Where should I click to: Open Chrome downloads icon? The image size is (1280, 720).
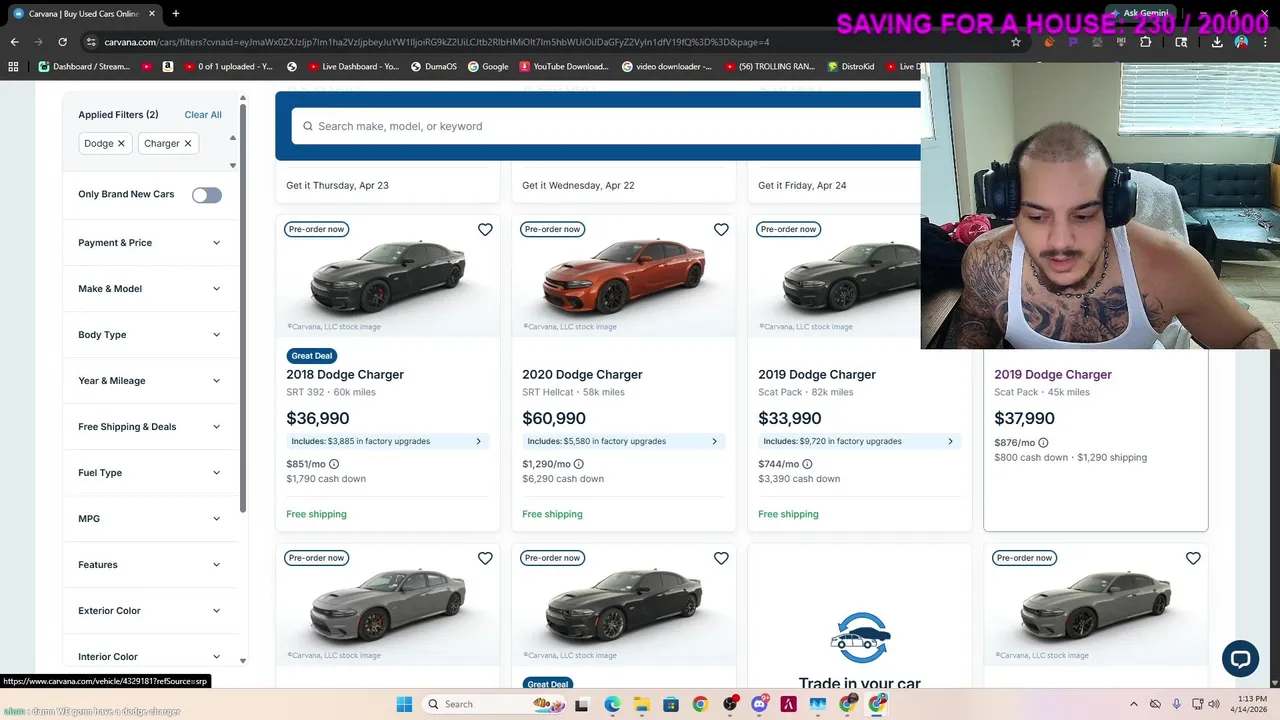[x=1217, y=42]
